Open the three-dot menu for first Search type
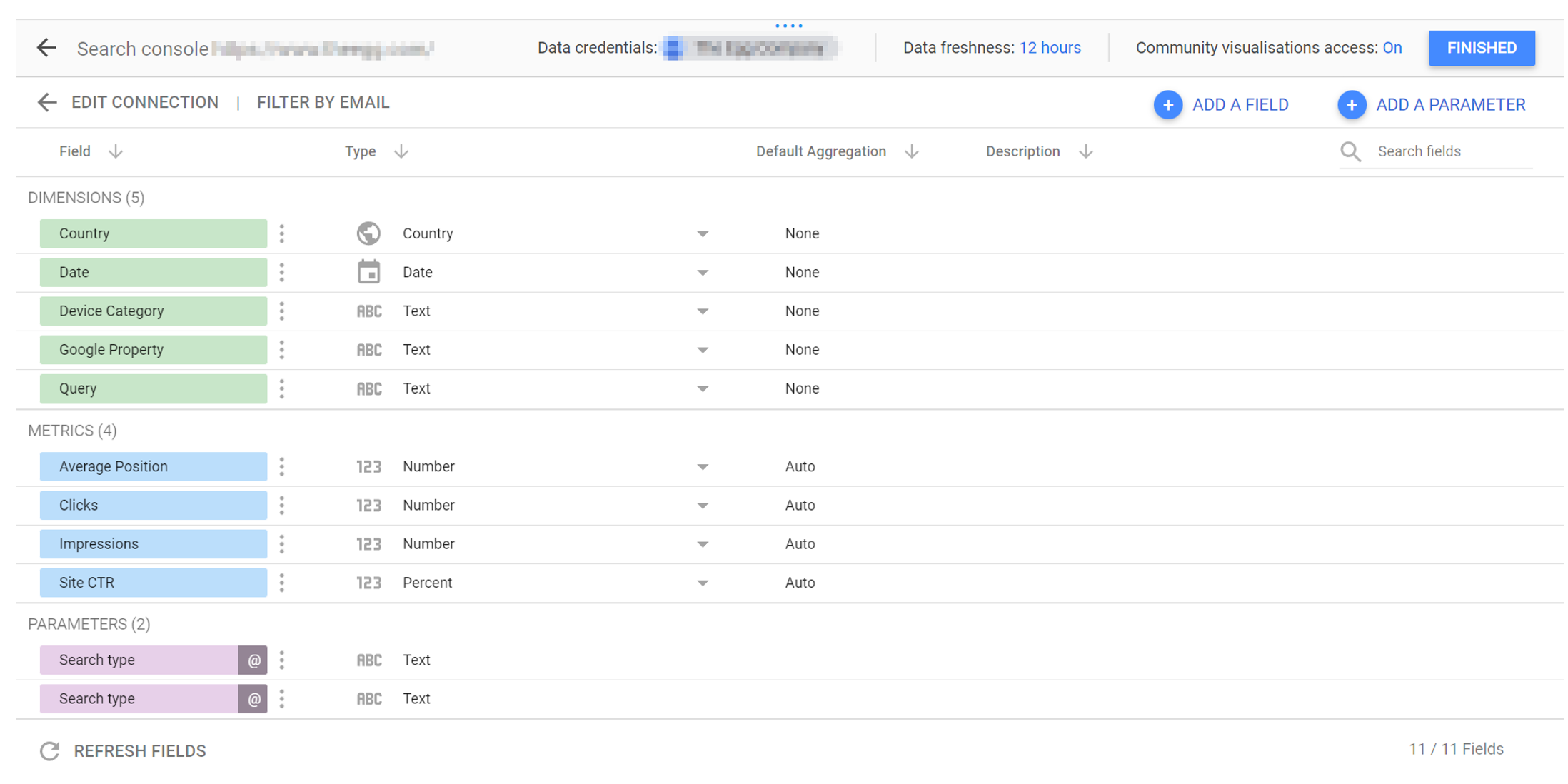 (x=282, y=660)
